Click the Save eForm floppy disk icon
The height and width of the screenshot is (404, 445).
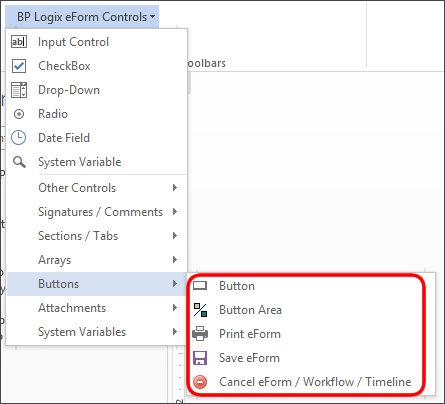click(200, 358)
